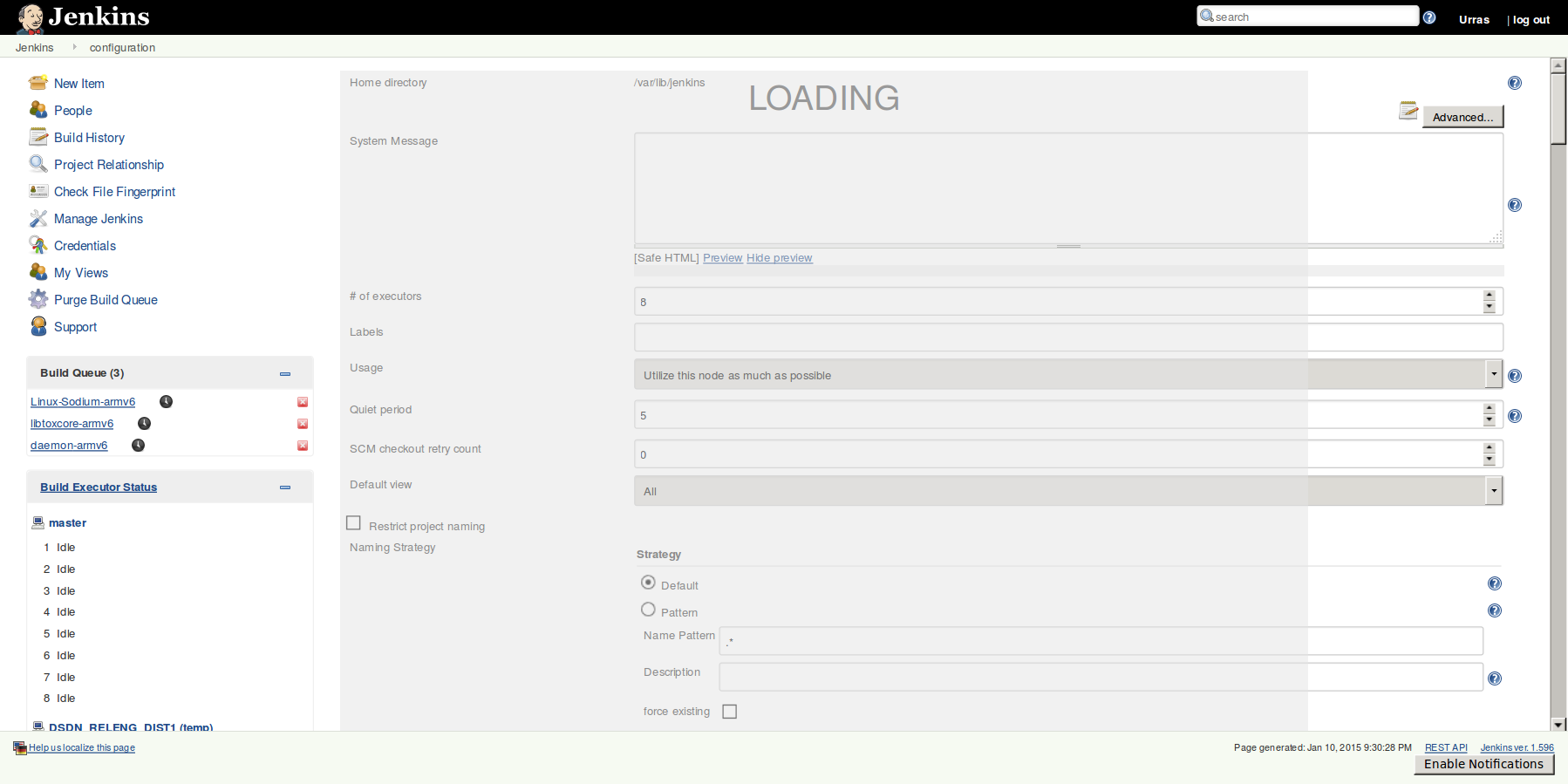1568x784 pixels.
Task: Click the Support icon in sidebar
Action: point(37,326)
